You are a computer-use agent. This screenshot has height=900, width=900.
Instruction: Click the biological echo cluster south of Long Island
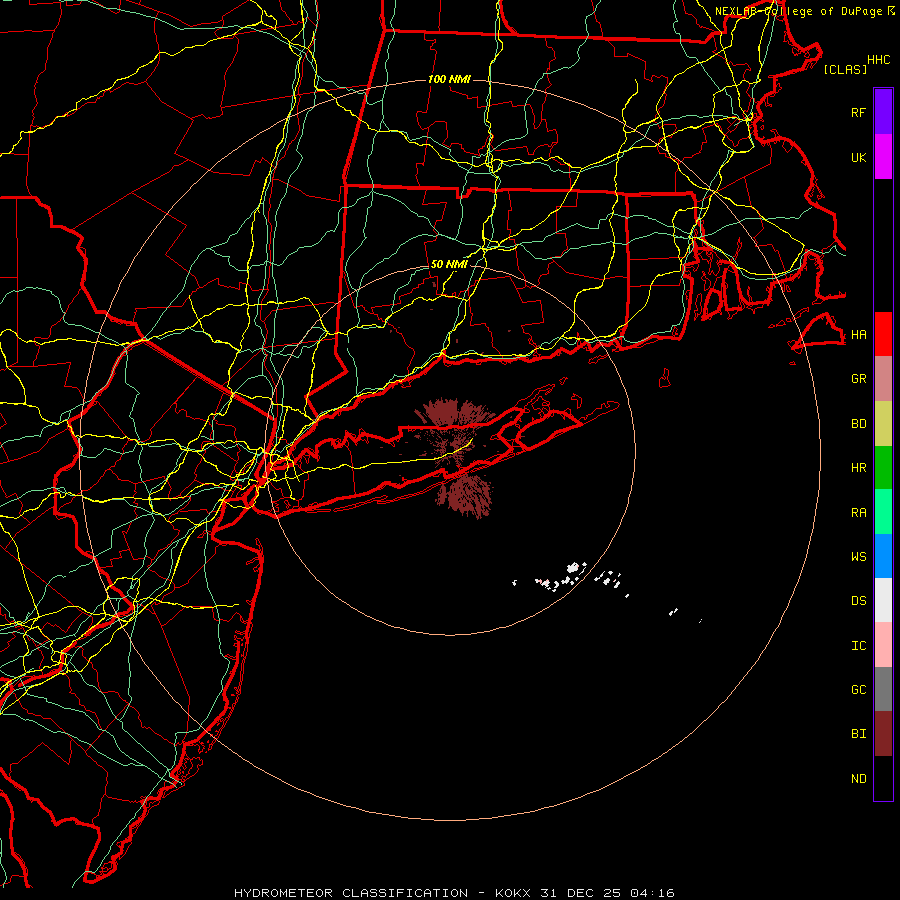pos(464,495)
